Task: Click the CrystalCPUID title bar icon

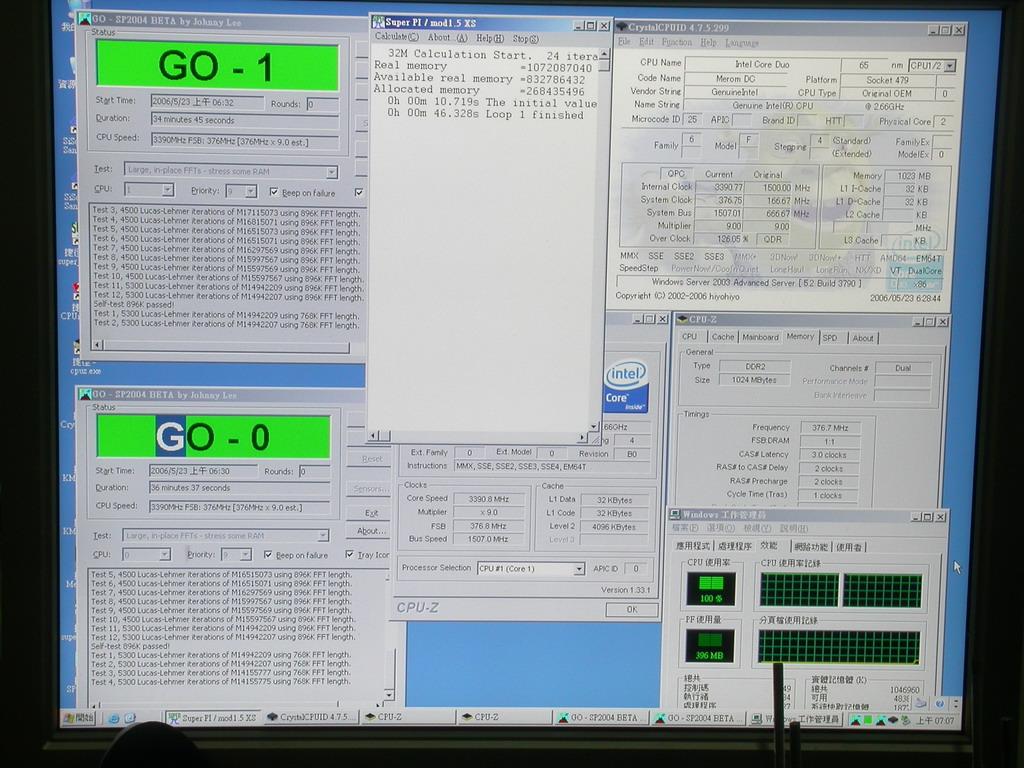Action: click(x=622, y=27)
